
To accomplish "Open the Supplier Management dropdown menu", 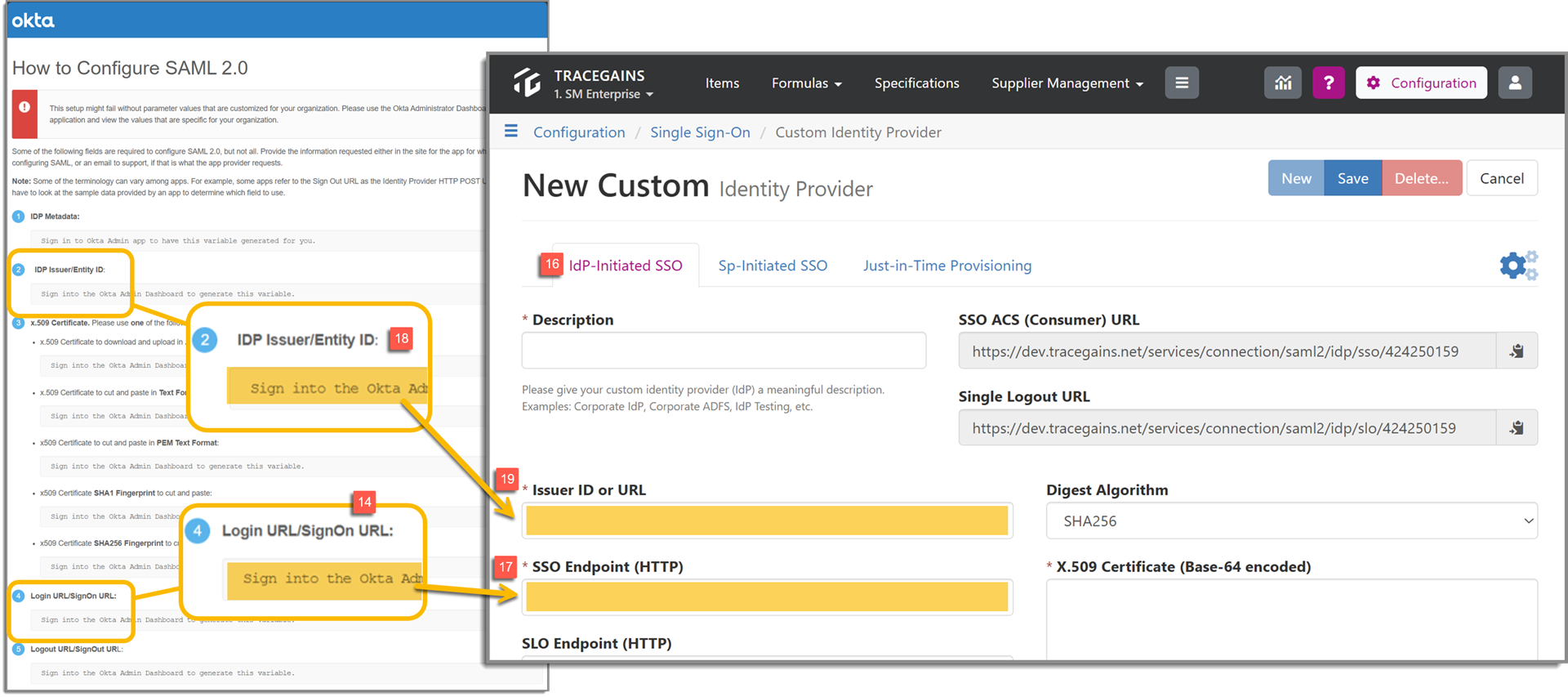I will pyautogui.click(x=1067, y=83).
